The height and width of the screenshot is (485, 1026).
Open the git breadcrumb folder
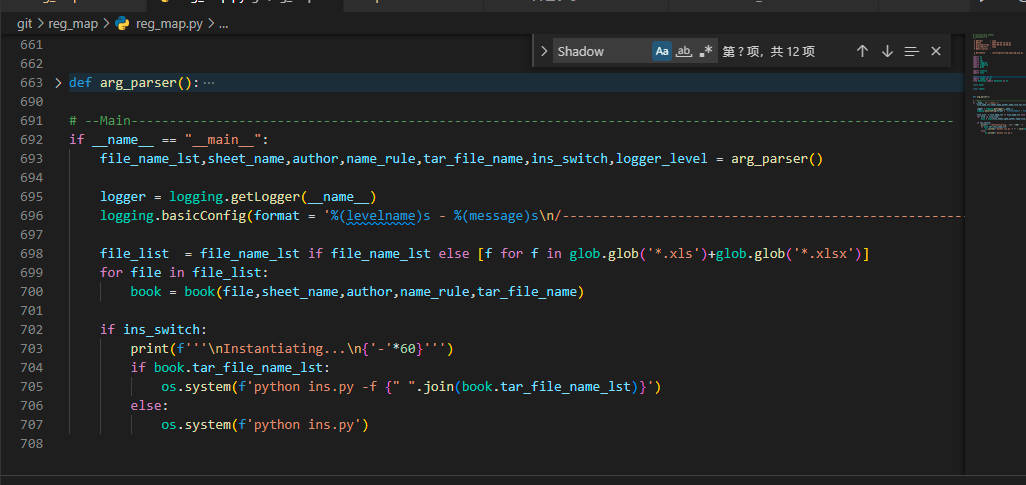(25, 24)
